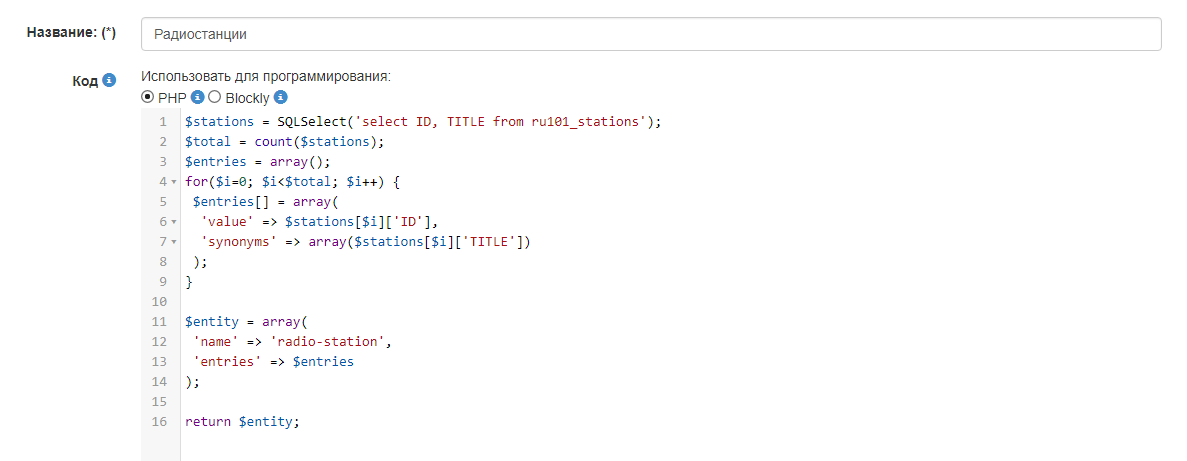Place cursor on the return $entity statement
The image size is (1187, 461).
242,422
